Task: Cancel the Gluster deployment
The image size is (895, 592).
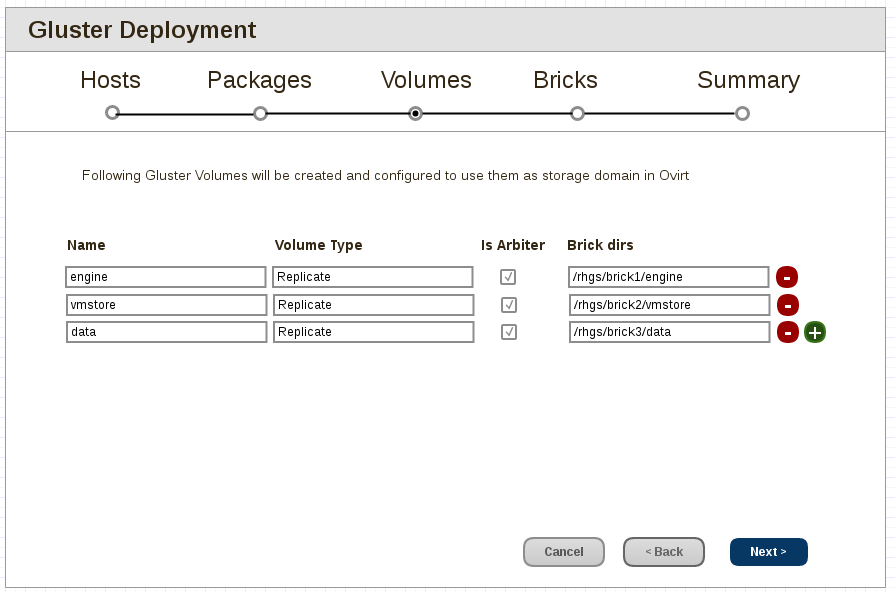Action: coord(563,551)
